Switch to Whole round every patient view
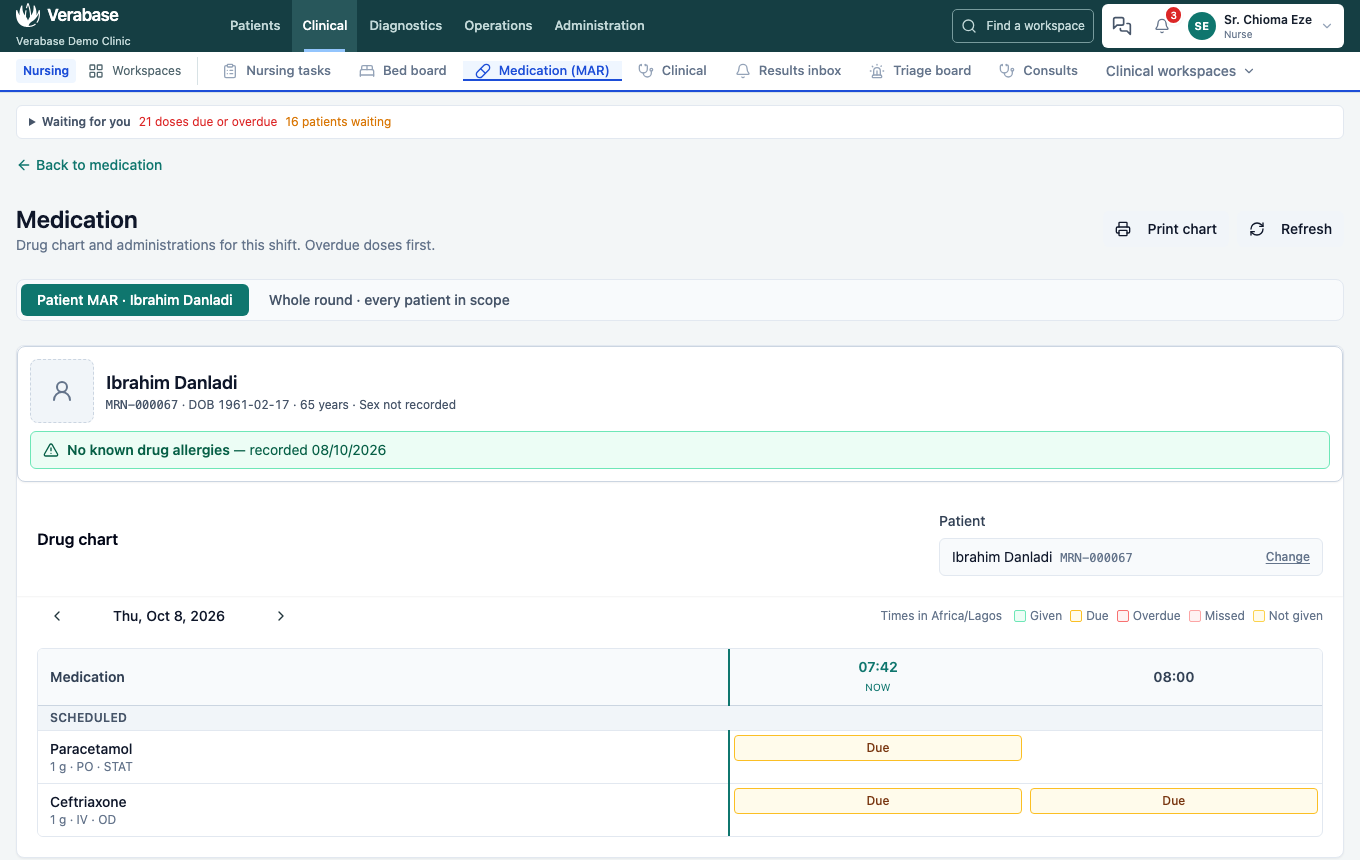The image size is (1360, 860). (x=389, y=300)
